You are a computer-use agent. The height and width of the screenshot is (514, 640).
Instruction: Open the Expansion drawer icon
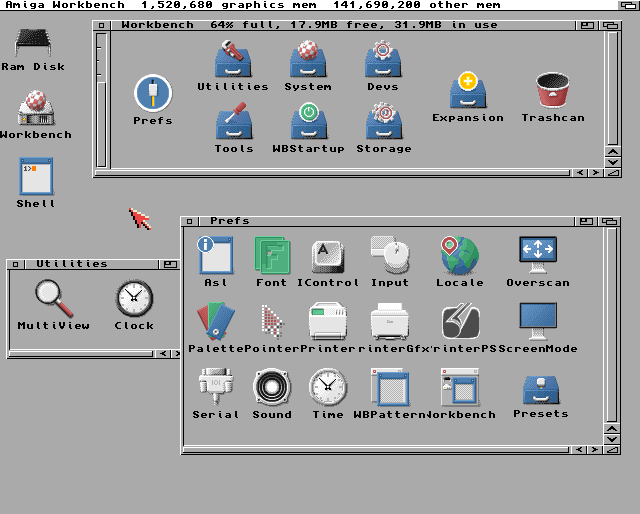467,91
